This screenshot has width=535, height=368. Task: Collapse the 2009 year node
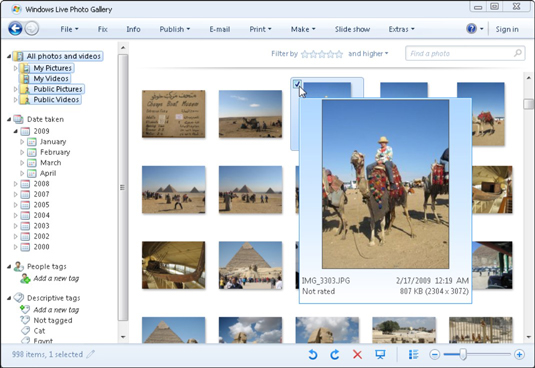[16, 131]
